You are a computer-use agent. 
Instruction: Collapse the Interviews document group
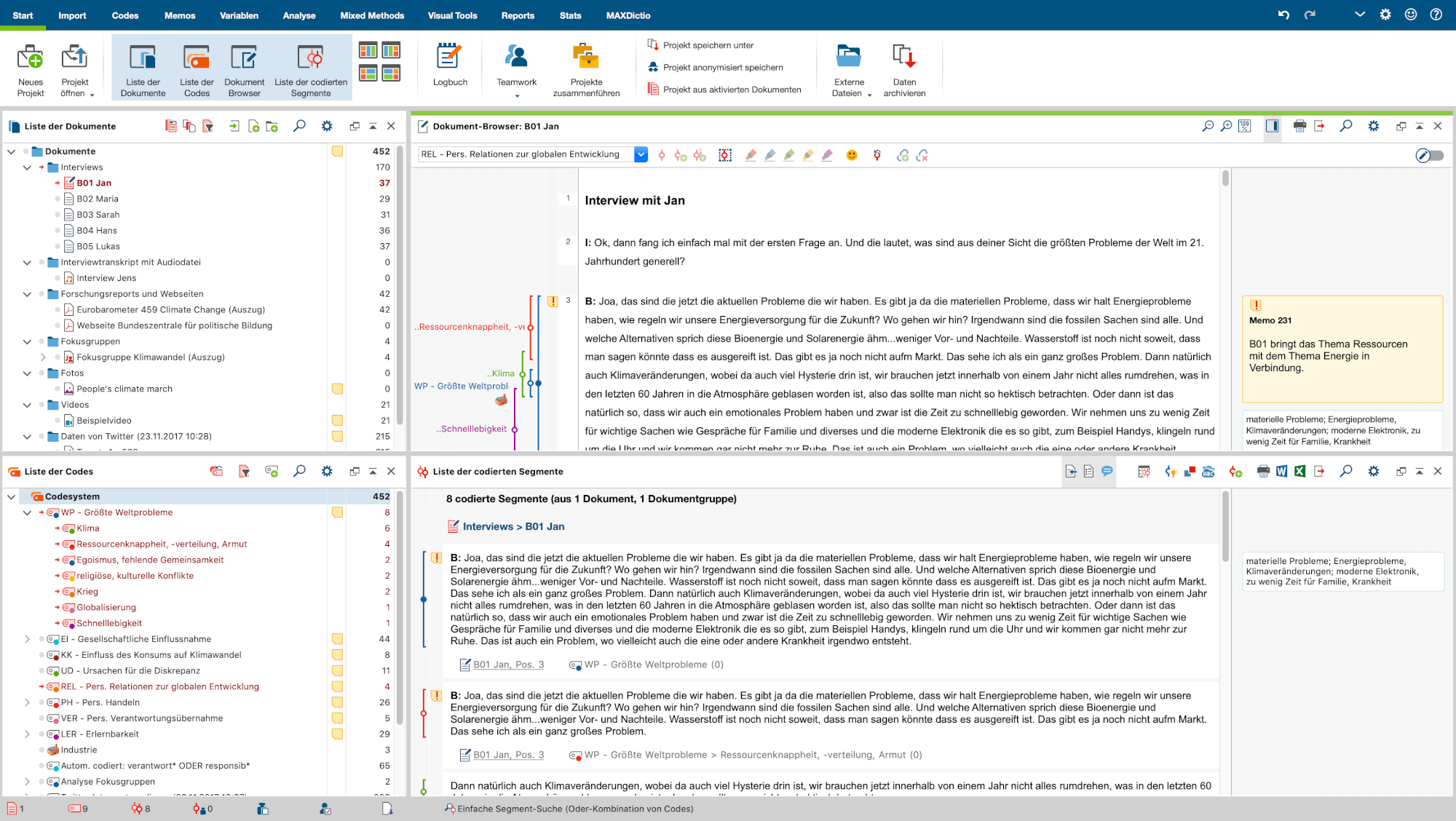point(27,167)
